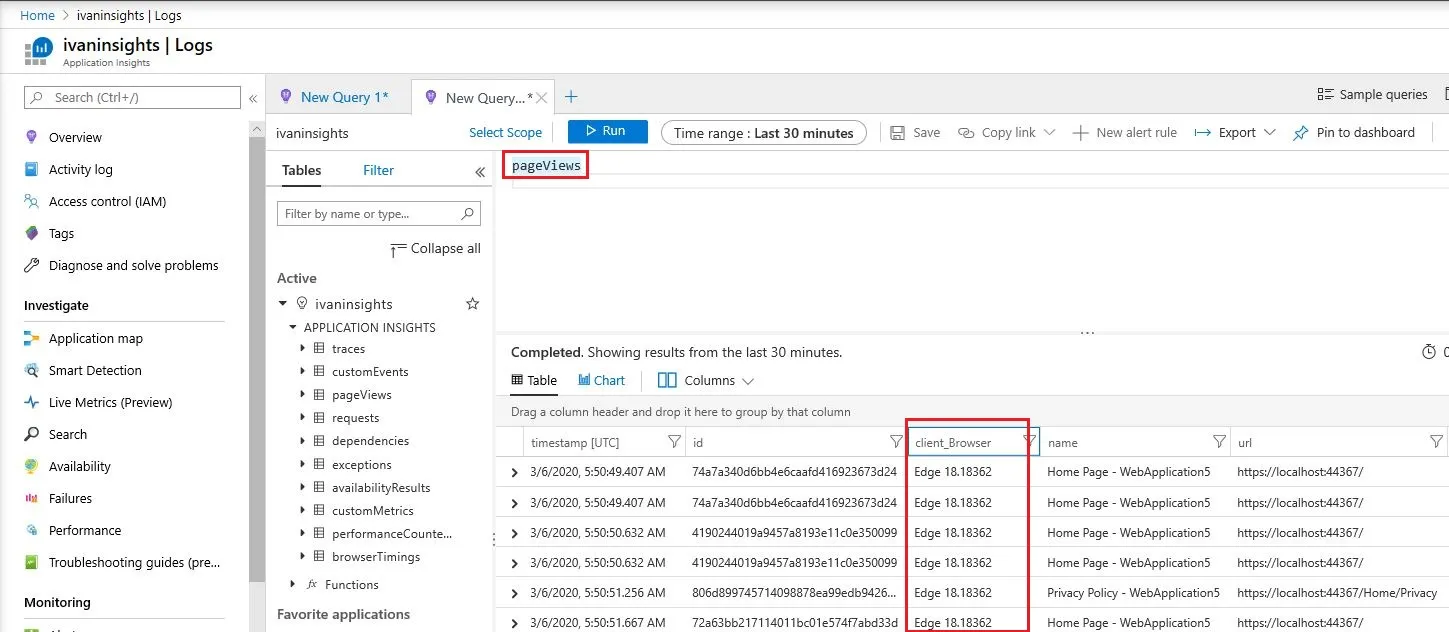Open Activity log in the sidebar
This screenshot has height=632, width=1449.
point(81,169)
